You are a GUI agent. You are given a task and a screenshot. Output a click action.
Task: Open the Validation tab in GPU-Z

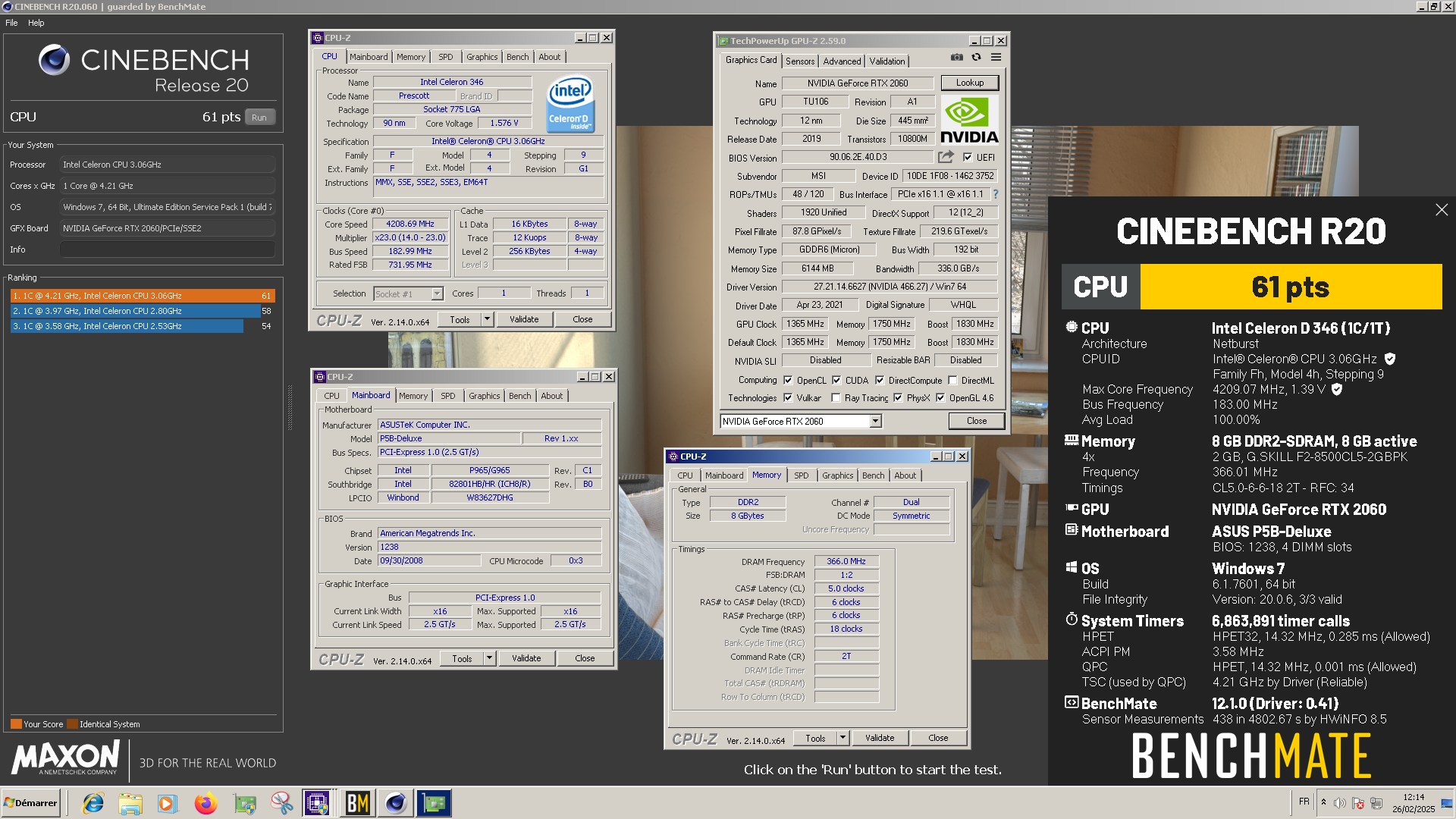(x=887, y=61)
